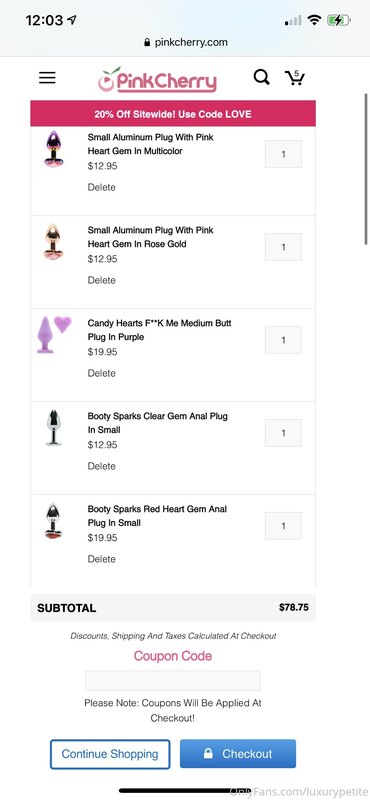Image resolution: width=370 pixels, height=800 pixels.
Task: Click the 20% Off Sitewide banner
Action: 173,114
